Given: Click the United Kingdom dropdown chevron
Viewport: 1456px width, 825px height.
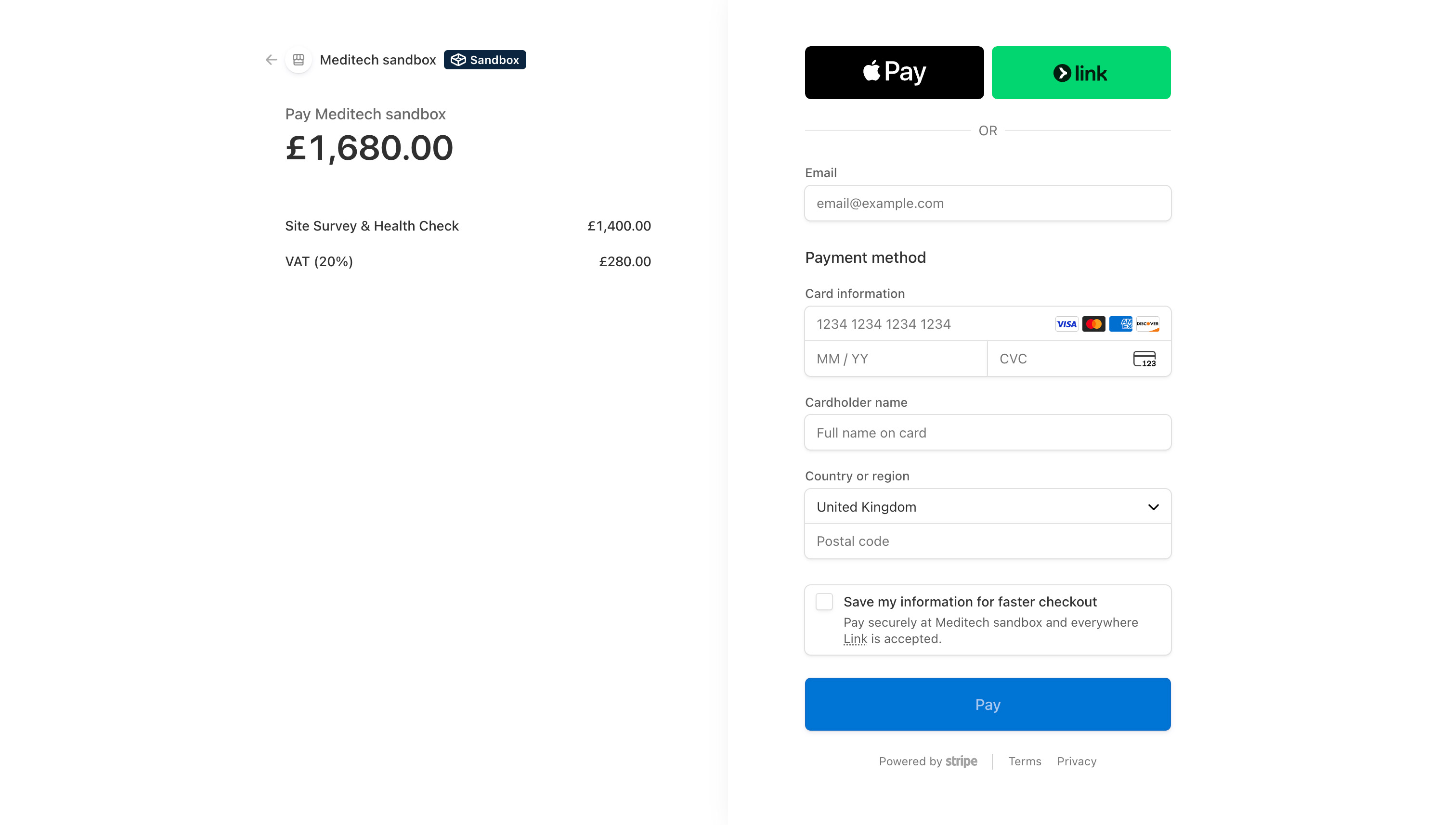Looking at the screenshot, I should coord(1153,506).
